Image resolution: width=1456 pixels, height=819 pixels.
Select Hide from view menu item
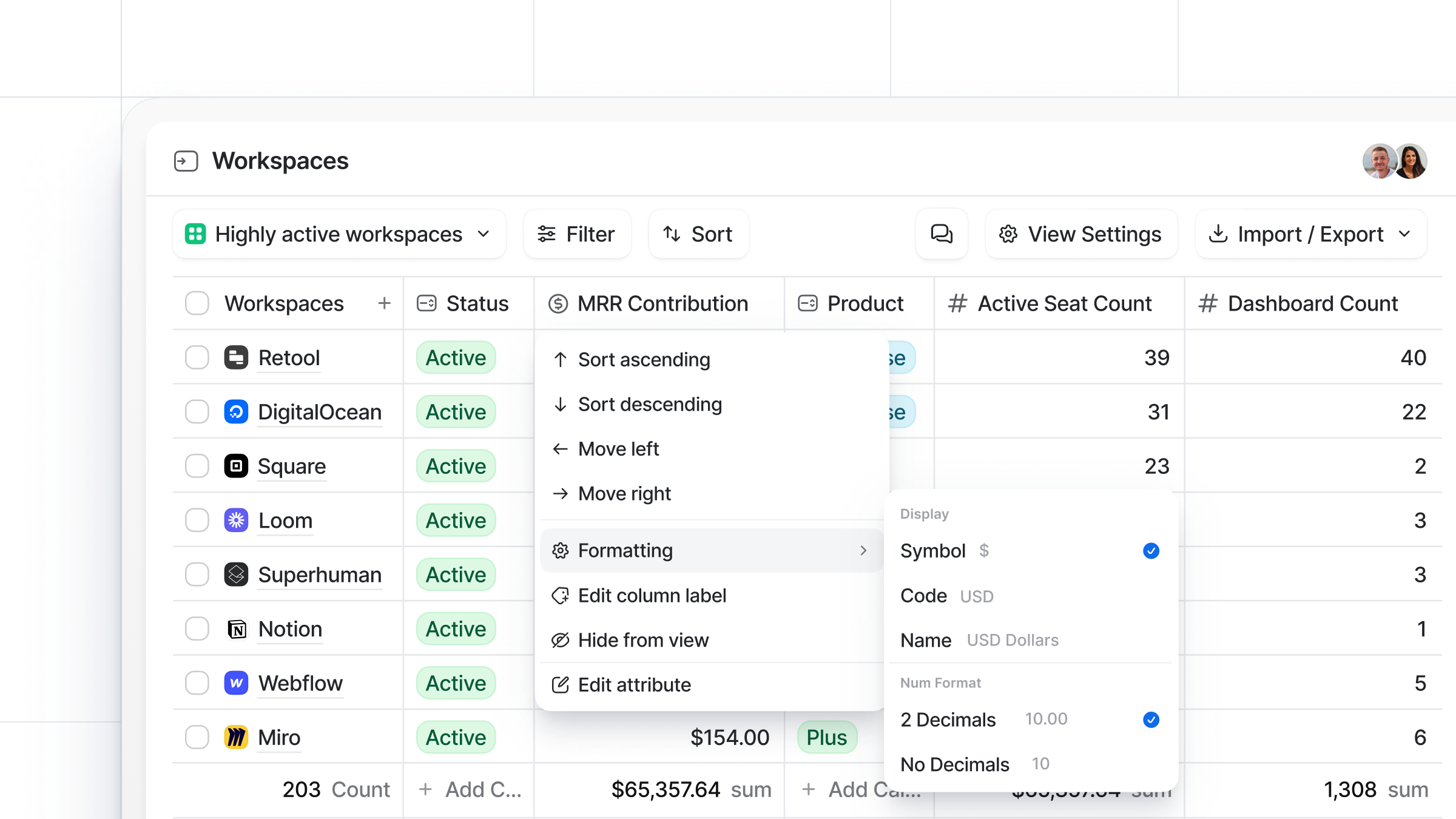click(x=643, y=640)
